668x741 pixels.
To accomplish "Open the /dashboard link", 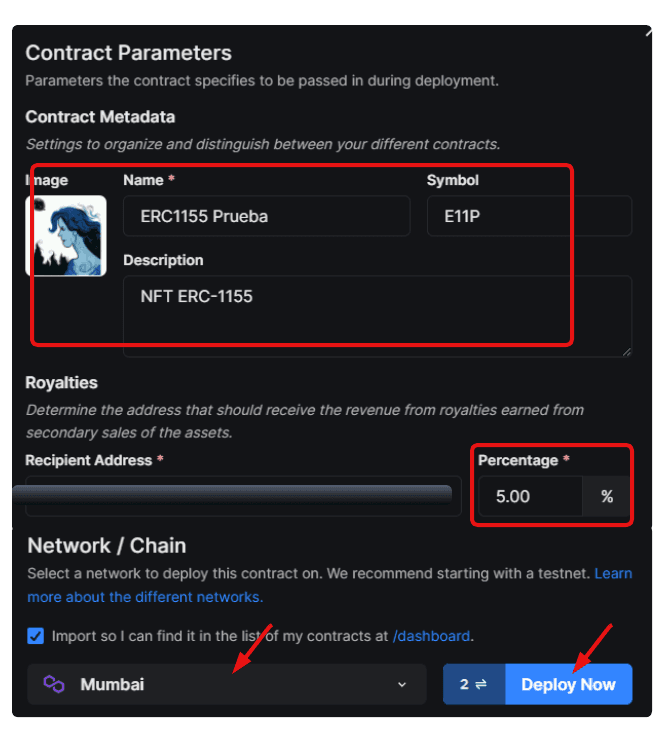I will [x=431, y=636].
